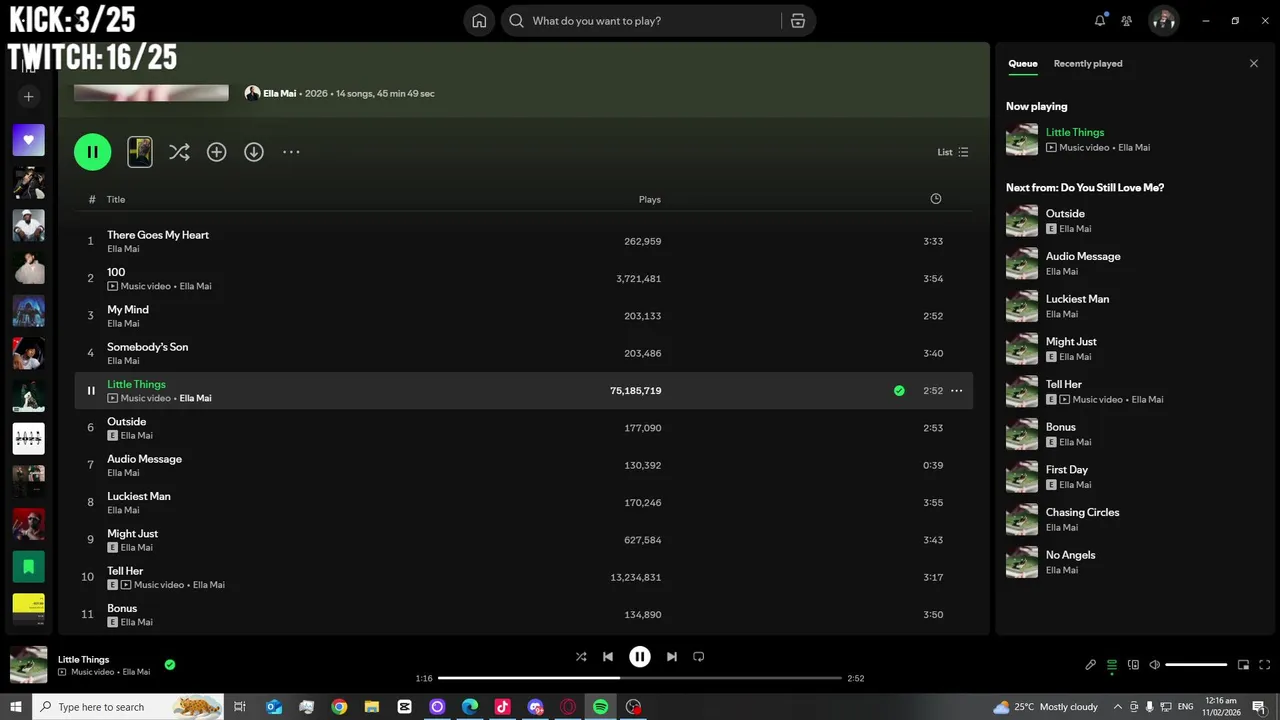Toggle the saved checkmark on Little Things row
The width and height of the screenshot is (1280, 720).
[899, 391]
